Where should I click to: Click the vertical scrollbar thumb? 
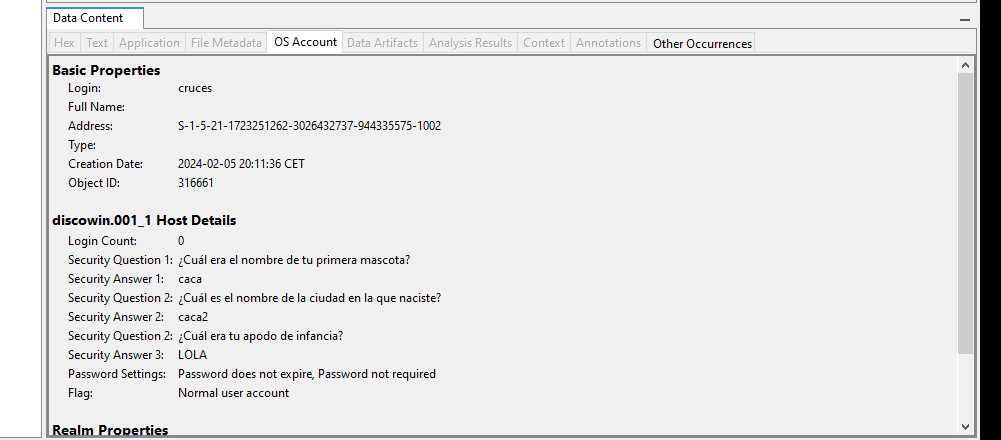(x=965, y=214)
